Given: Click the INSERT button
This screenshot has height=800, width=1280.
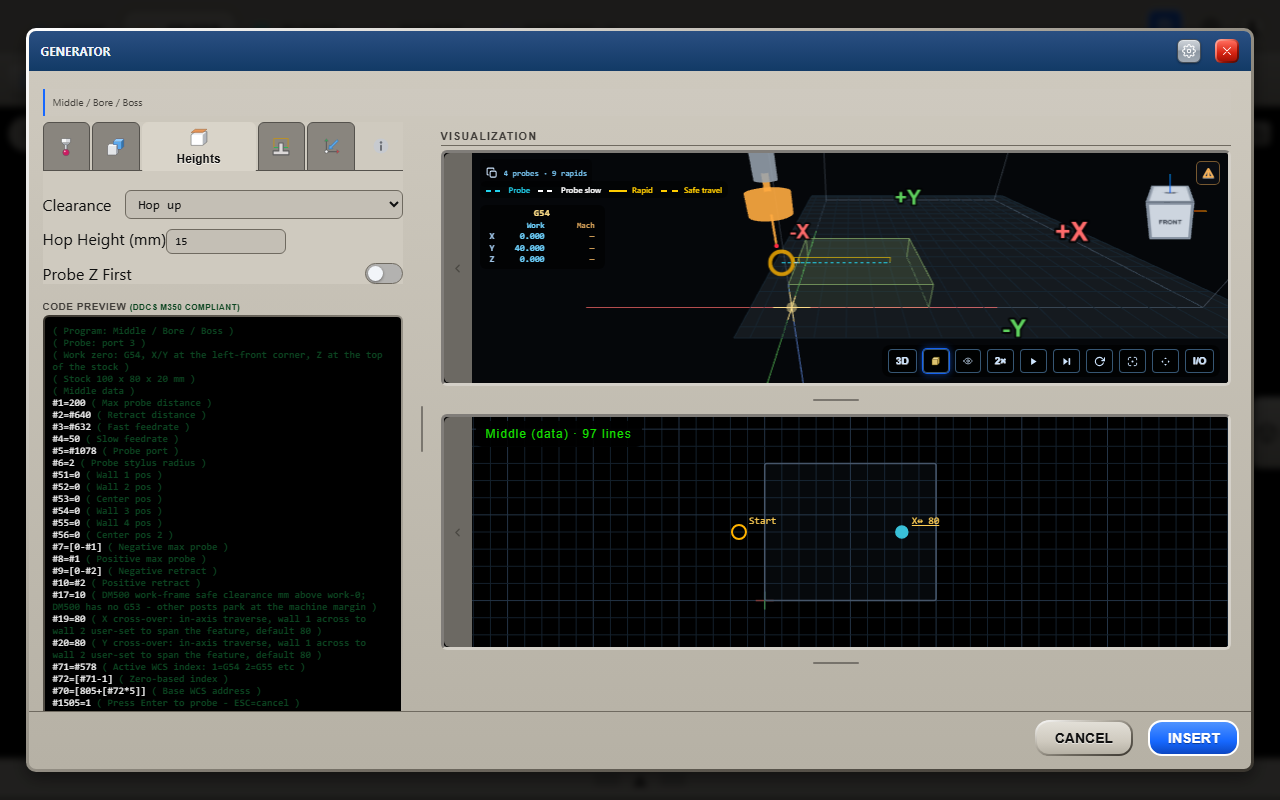Looking at the screenshot, I should pos(1194,738).
